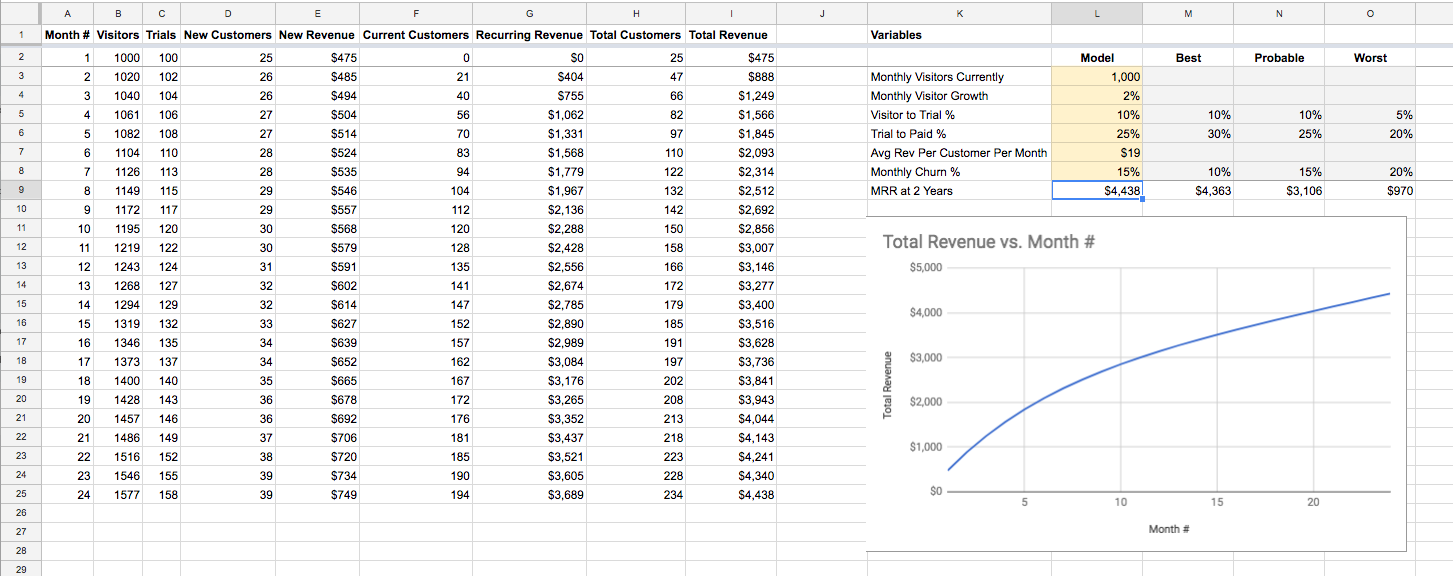Click the Total Revenue vs. Month # chart title
Viewport: 1453px width, 576px height.
[x=988, y=242]
